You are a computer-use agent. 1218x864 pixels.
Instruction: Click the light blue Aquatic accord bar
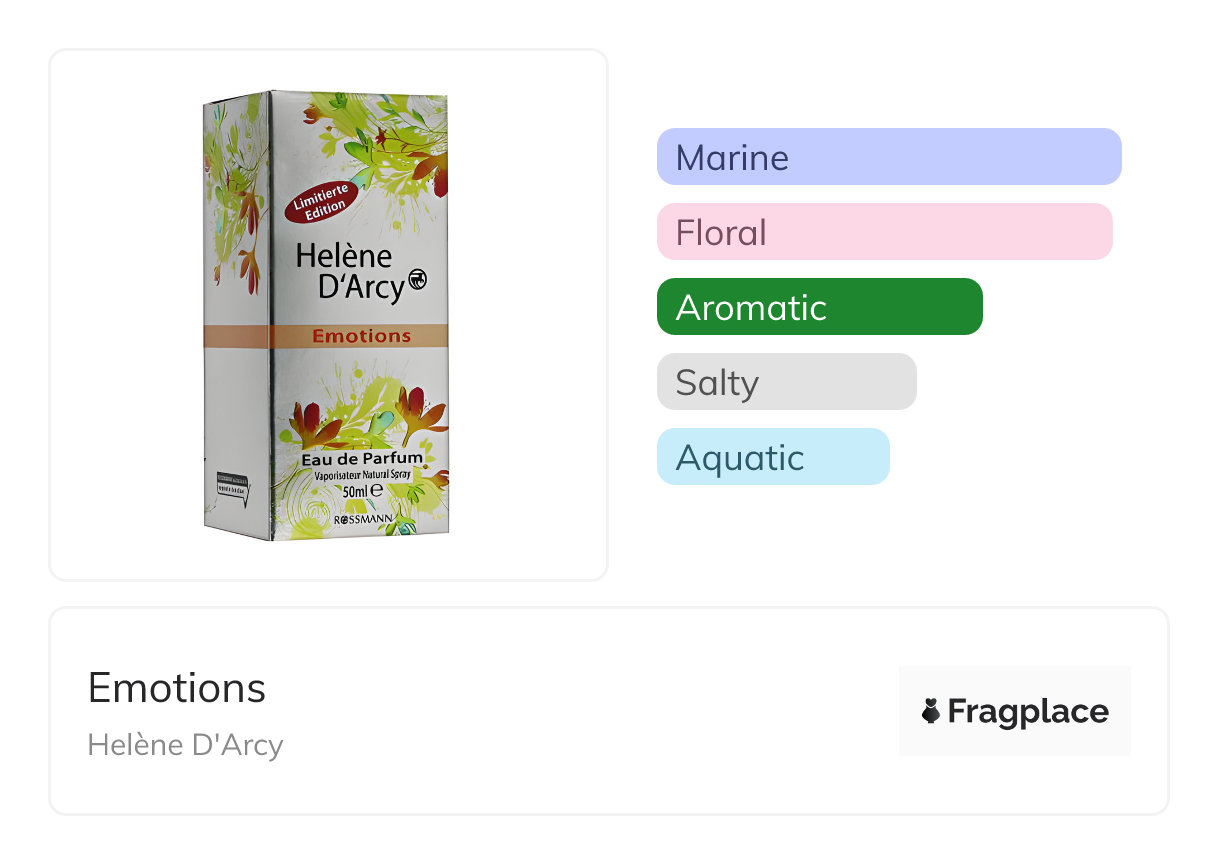point(772,457)
